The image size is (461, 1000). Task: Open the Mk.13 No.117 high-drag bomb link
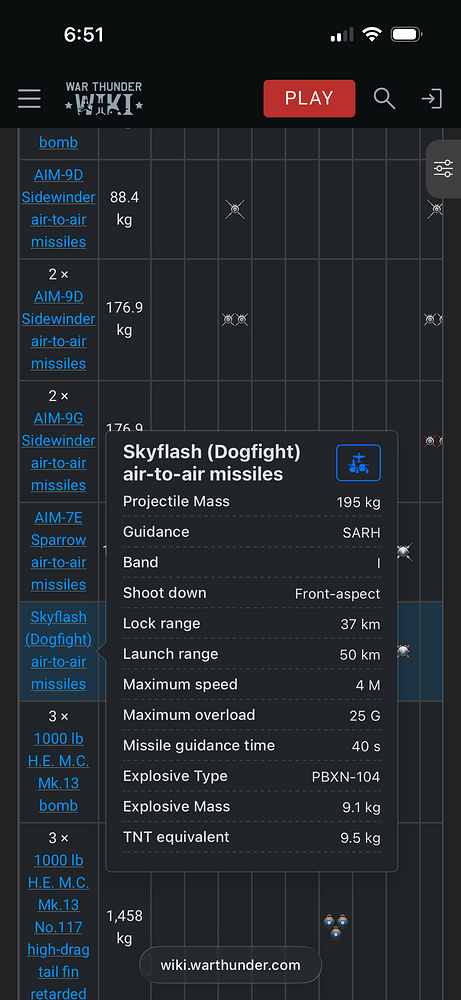[x=59, y=927]
